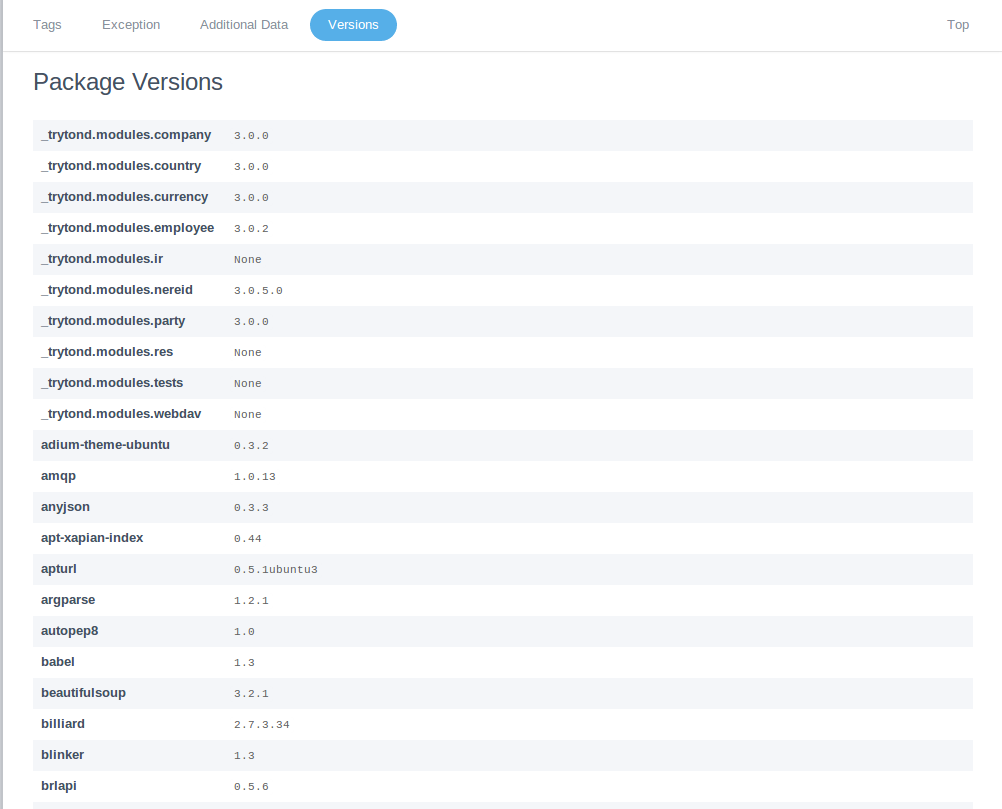
Task: Click the 1.0 version value
Action: [244, 632]
